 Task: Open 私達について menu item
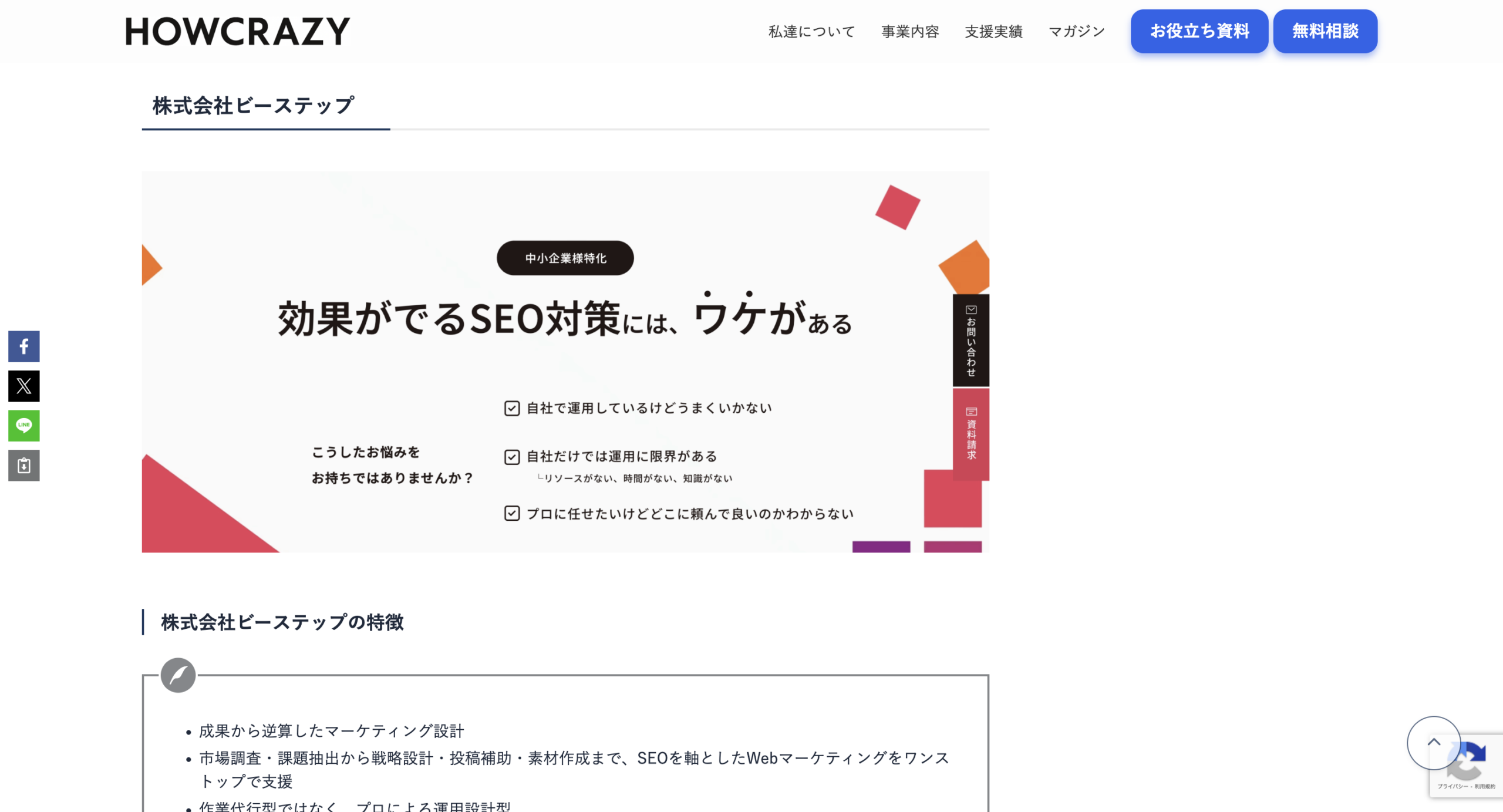point(811,31)
